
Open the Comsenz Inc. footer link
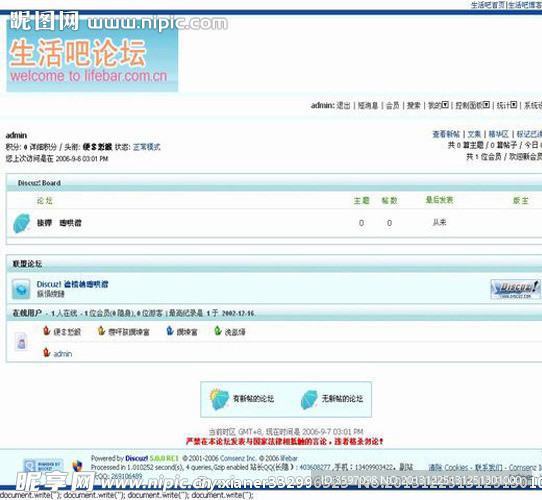click(239, 458)
